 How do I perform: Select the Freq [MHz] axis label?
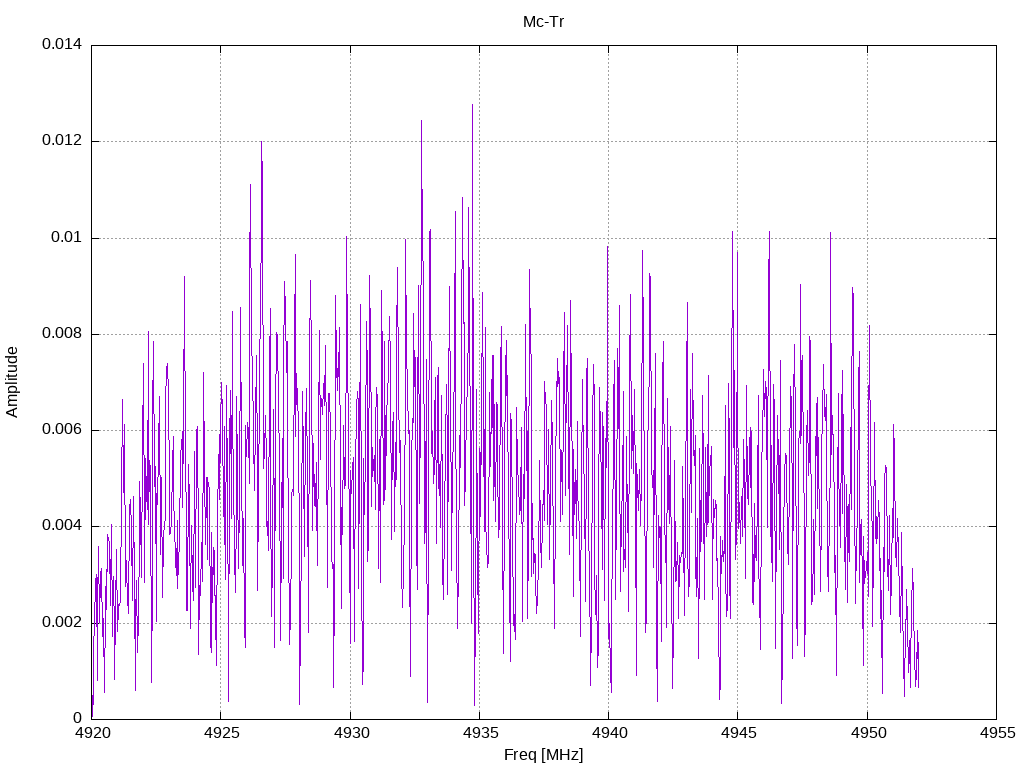pos(543,755)
